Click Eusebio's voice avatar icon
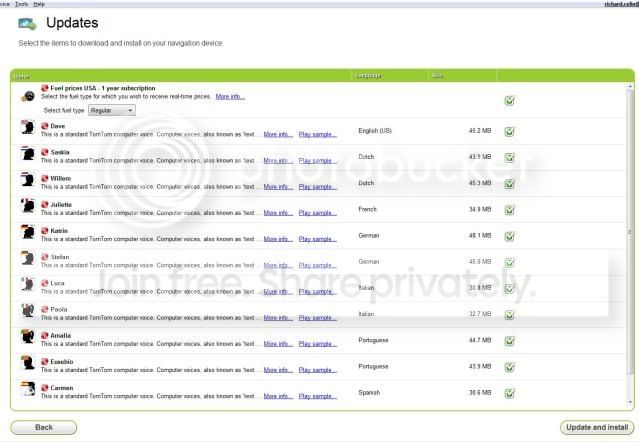This screenshot has height=442, width=639. (x=27, y=363)
